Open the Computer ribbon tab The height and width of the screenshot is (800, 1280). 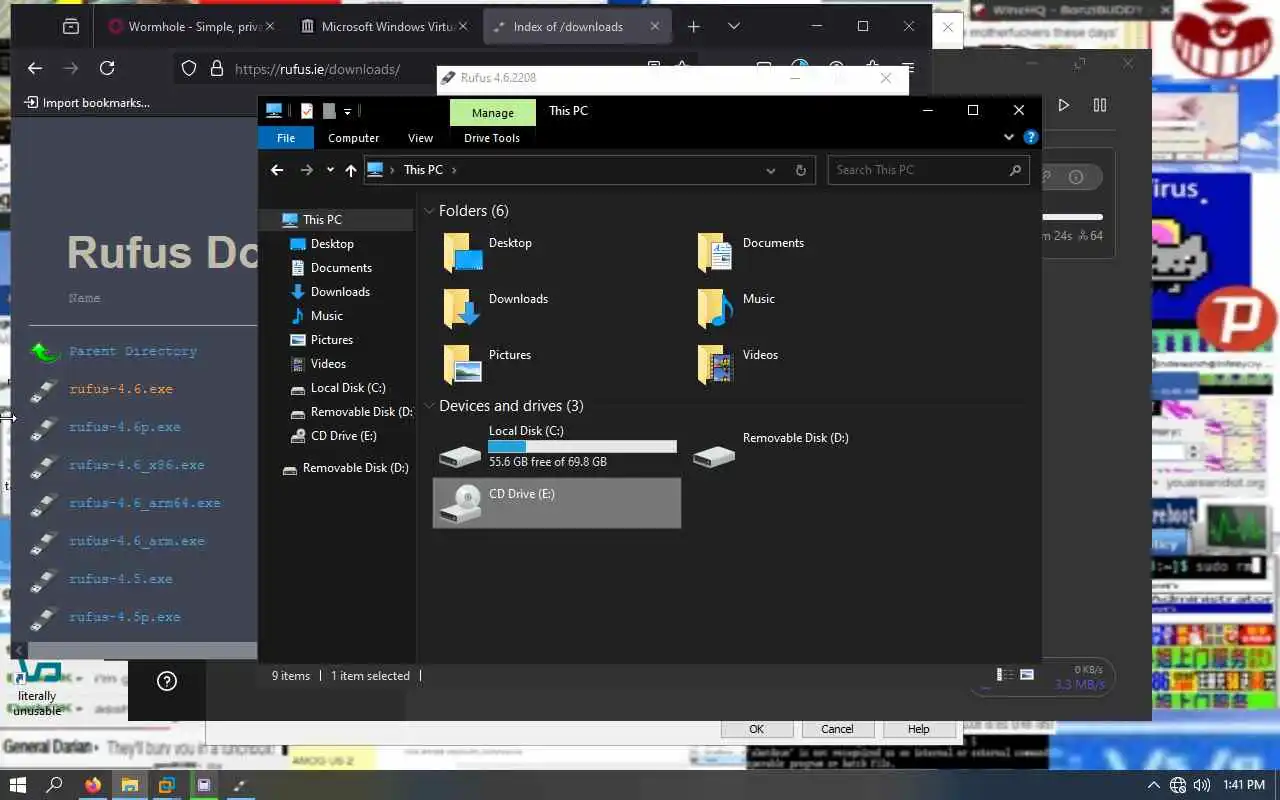pos(353,138)
